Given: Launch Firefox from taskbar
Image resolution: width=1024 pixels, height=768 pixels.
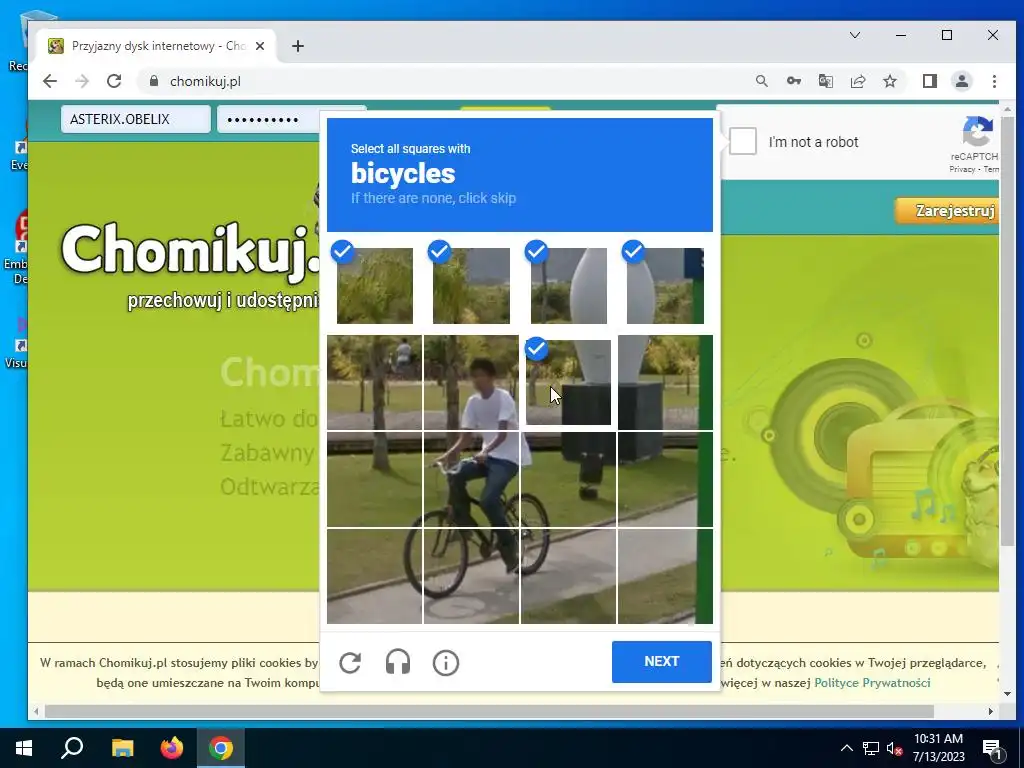Looking at the screenshot, I should (172, 748).
